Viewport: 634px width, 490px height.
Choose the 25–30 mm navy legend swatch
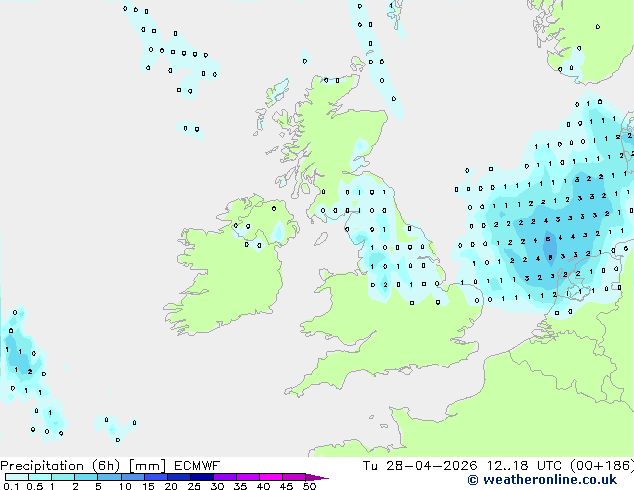click(201, 477)
